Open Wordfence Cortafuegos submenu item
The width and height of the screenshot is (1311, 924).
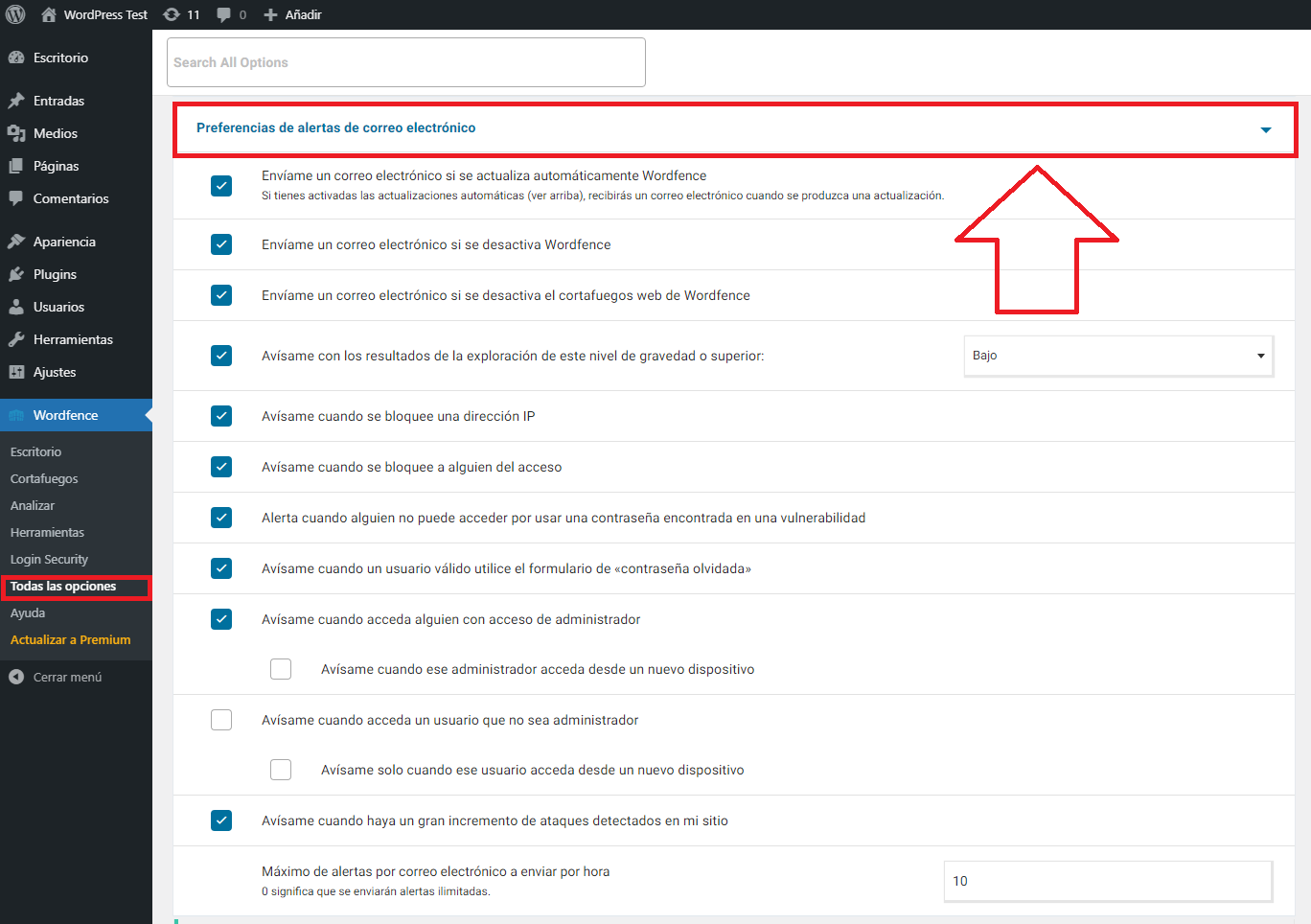44,478
